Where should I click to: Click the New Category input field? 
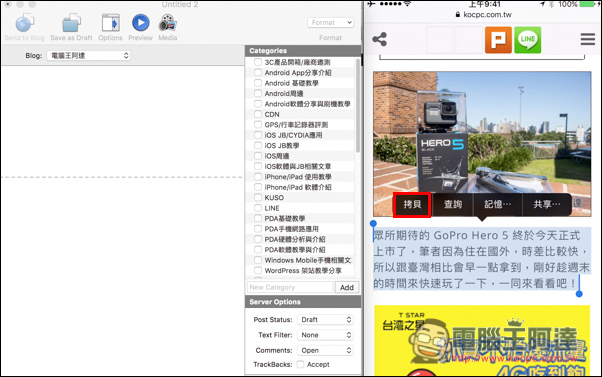click(x=290, y=288)
